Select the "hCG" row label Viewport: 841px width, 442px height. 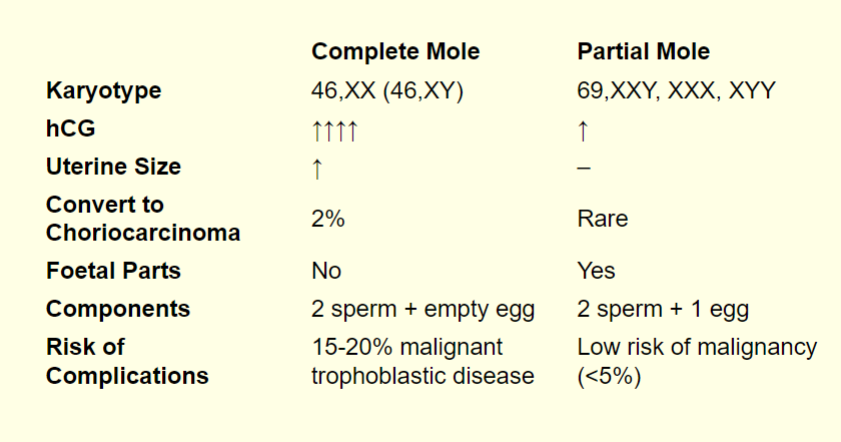tap(71, 130)
